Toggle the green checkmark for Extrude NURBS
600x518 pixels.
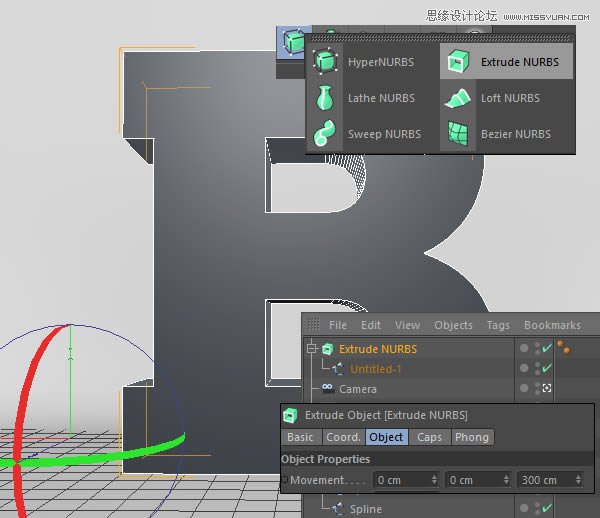547,349
